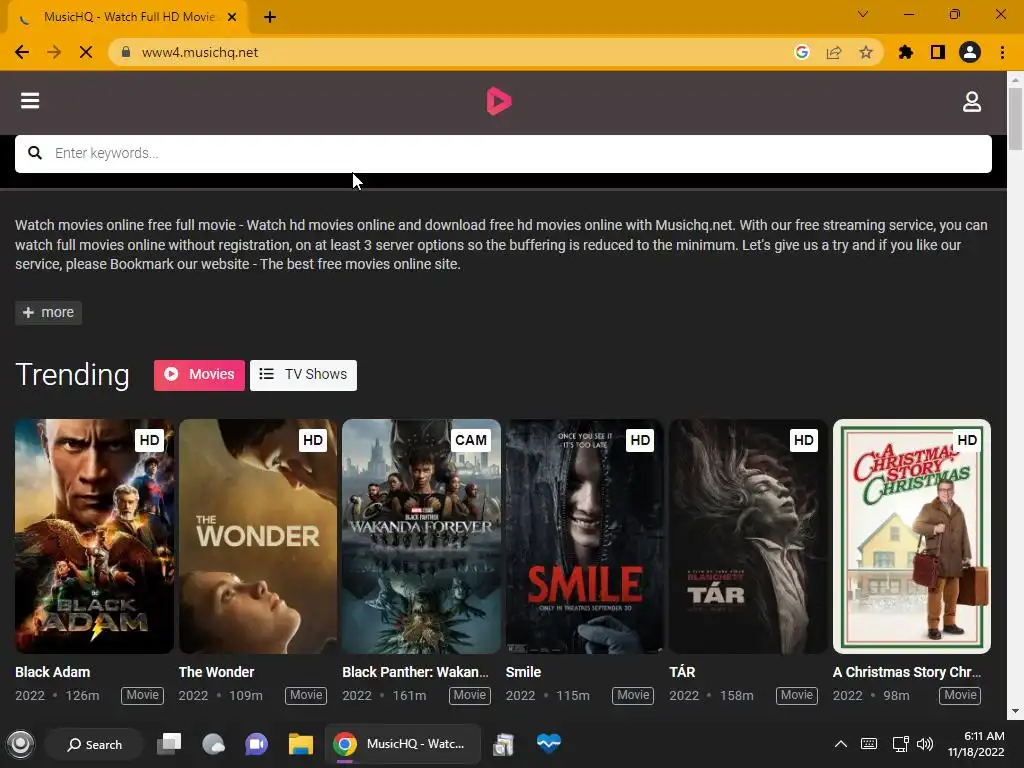
Task: Click the Movie tag under Smile
Action: [x=633, y=696]
